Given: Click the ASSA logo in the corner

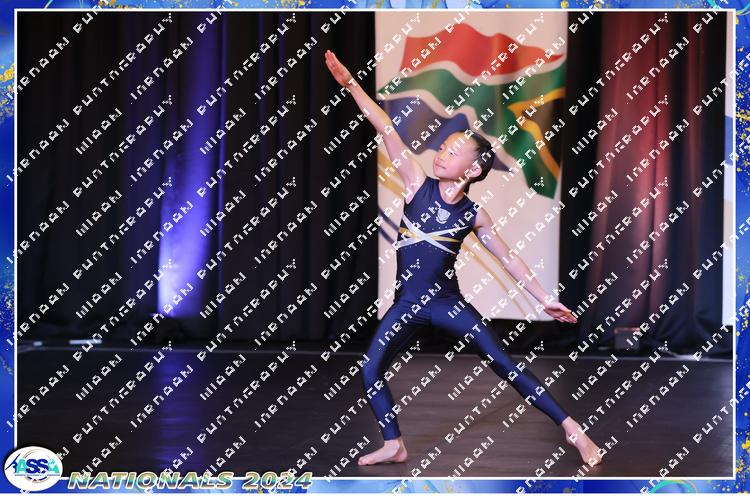Looking at the screenshot, I should point(32,468).
